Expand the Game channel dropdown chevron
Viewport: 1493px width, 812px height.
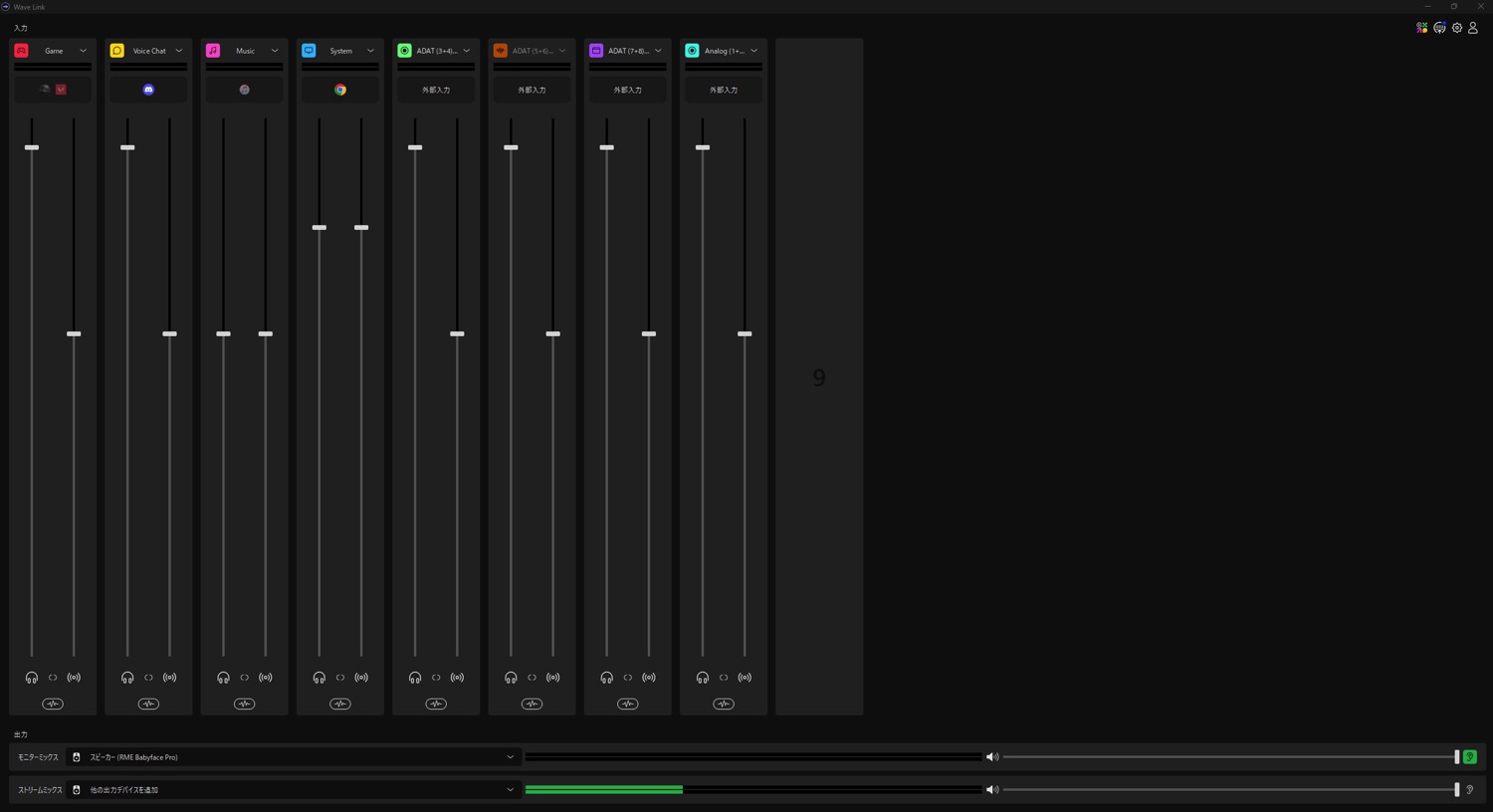click(83, 51)
